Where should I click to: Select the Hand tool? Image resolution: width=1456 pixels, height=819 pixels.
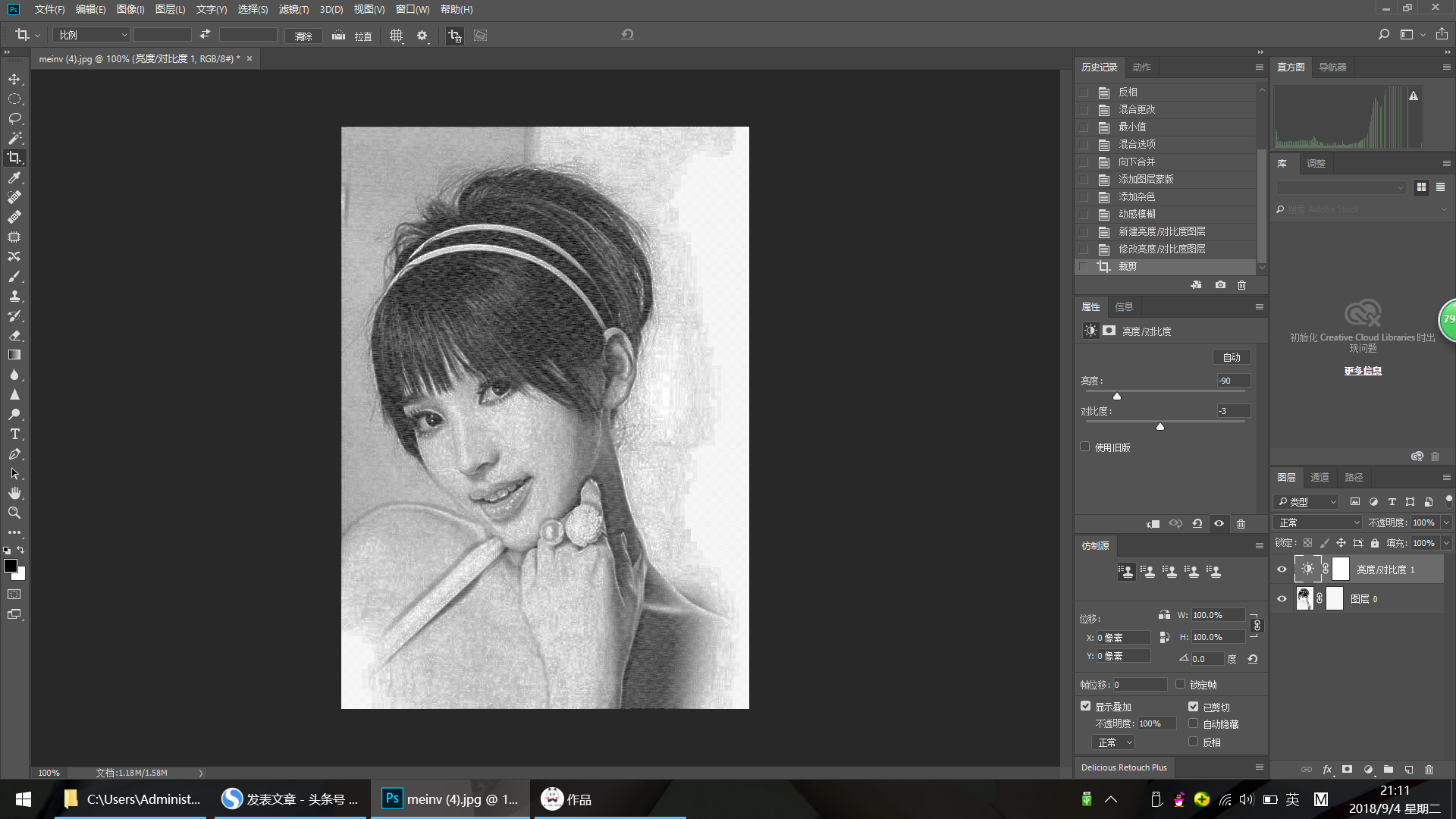14,493
